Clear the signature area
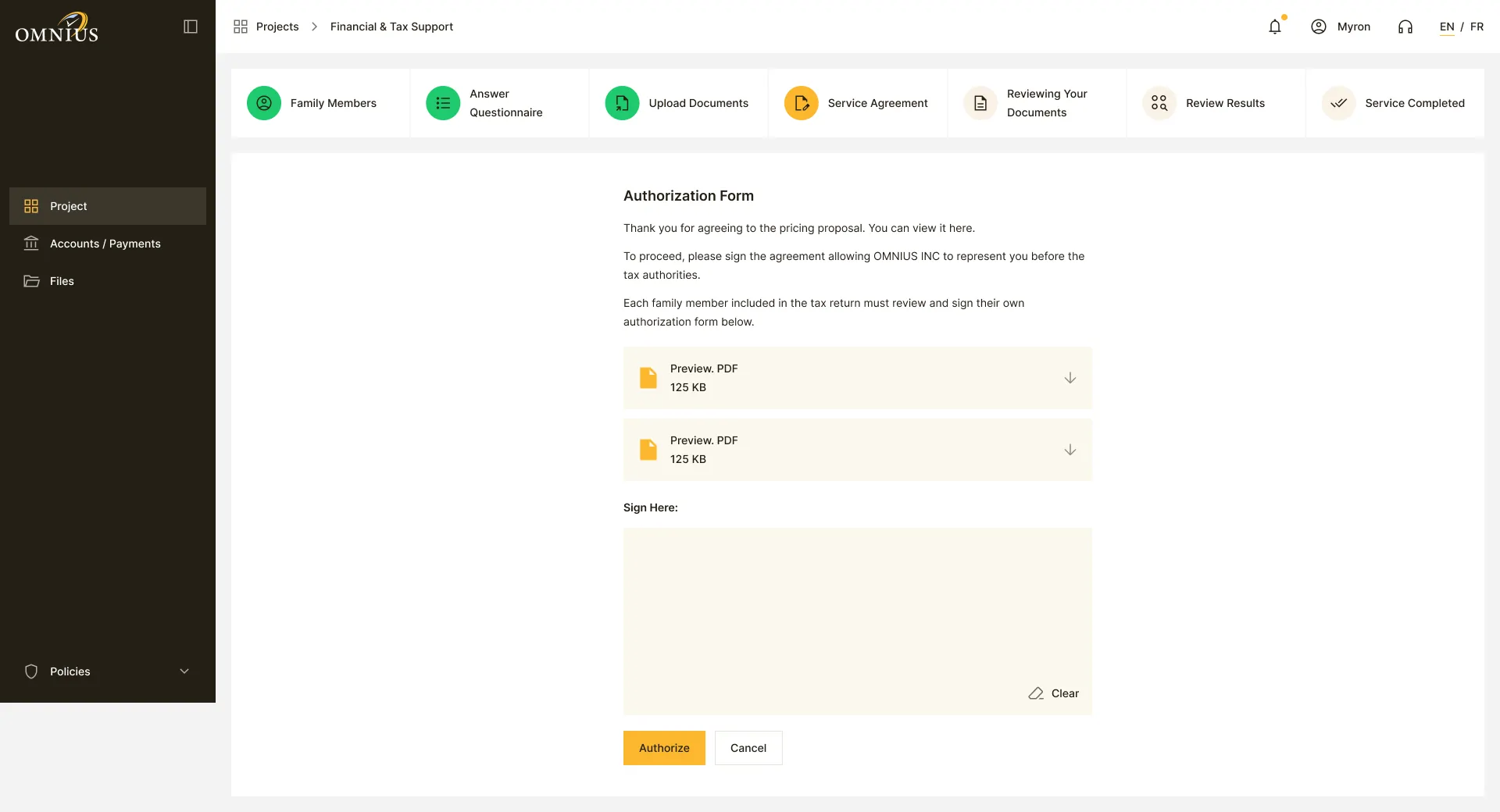Screen dimensions: 1500x812 point(1054,693)
